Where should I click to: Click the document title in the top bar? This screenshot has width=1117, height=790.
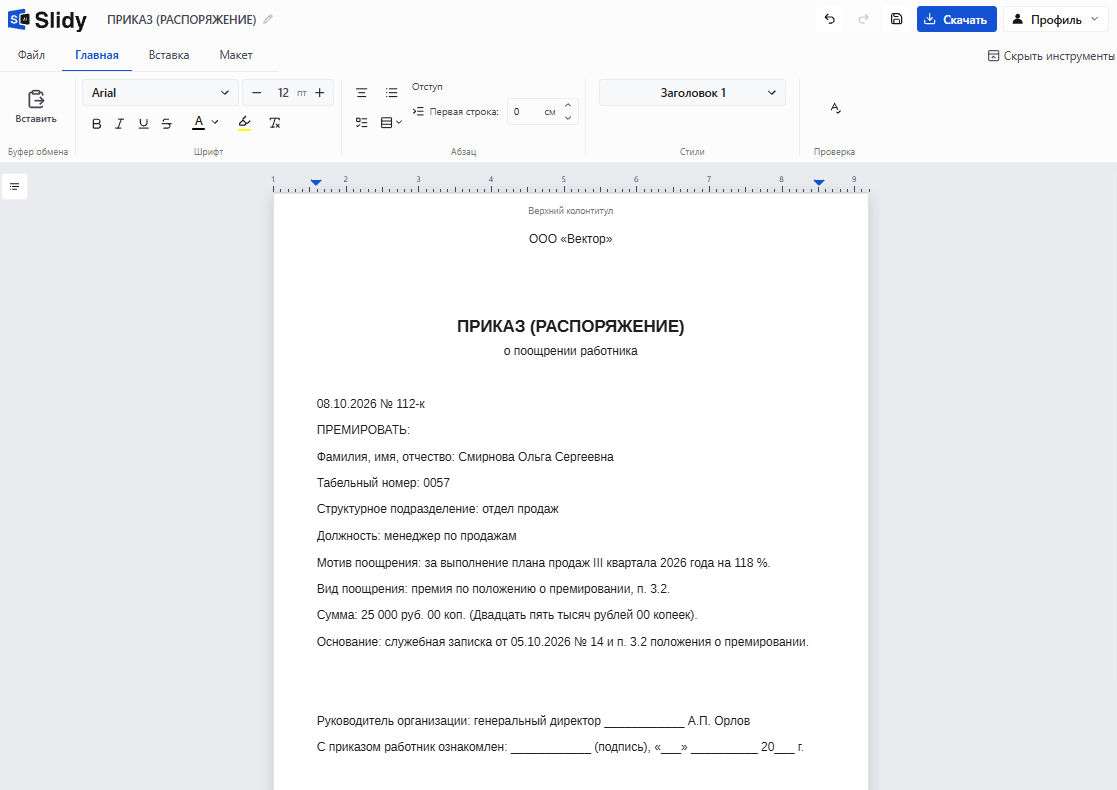[182, 19]
